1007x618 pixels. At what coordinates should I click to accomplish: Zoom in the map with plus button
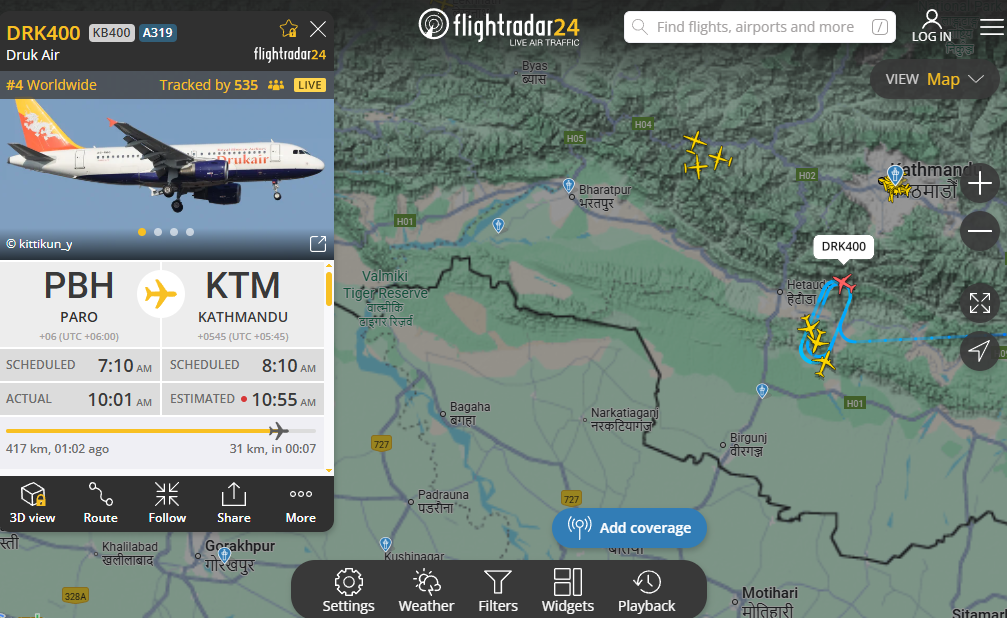979,184
